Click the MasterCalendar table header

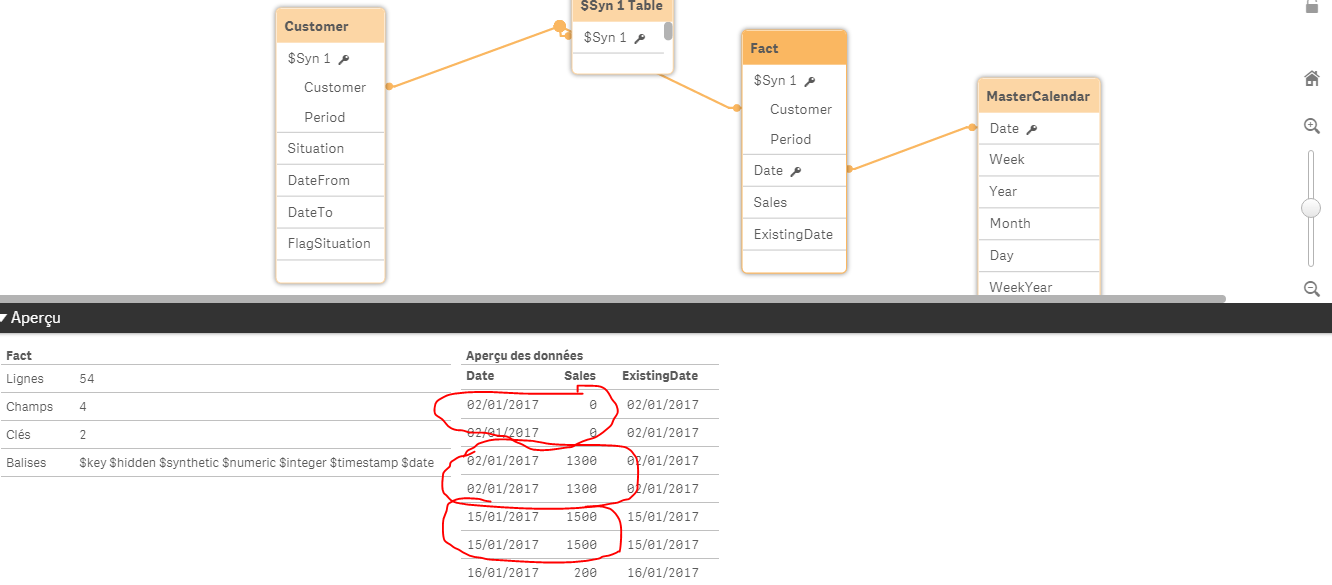point(1038,96)
